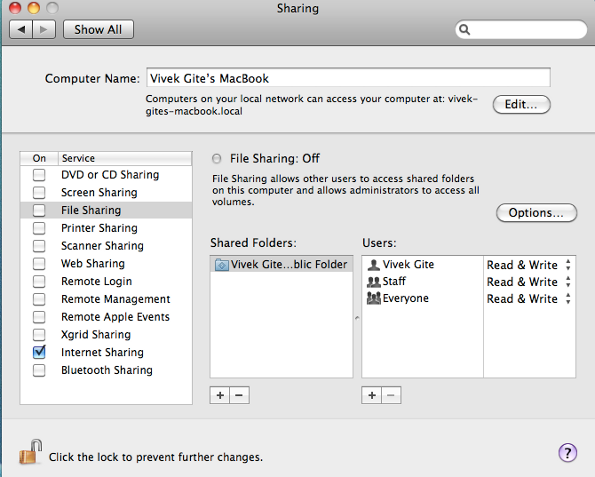The image size is (595, 477).
Task: Enable Printer Sharing checkbox
Action: coord(39,228)
